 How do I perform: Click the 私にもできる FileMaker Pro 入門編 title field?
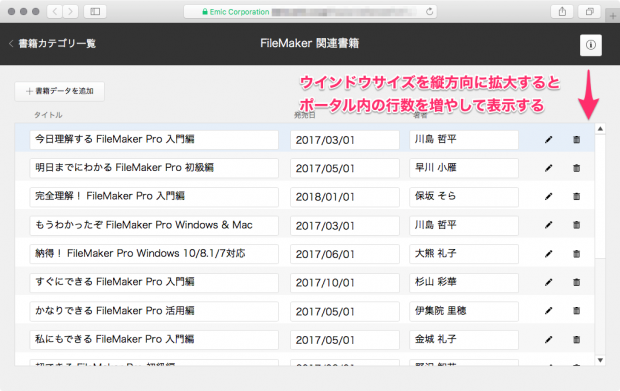point(154,340)
